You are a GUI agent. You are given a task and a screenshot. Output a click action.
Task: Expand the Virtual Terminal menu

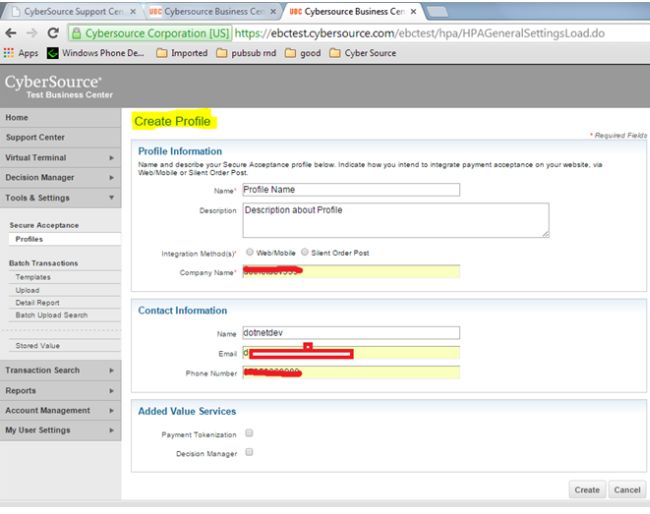pos(61,158)
